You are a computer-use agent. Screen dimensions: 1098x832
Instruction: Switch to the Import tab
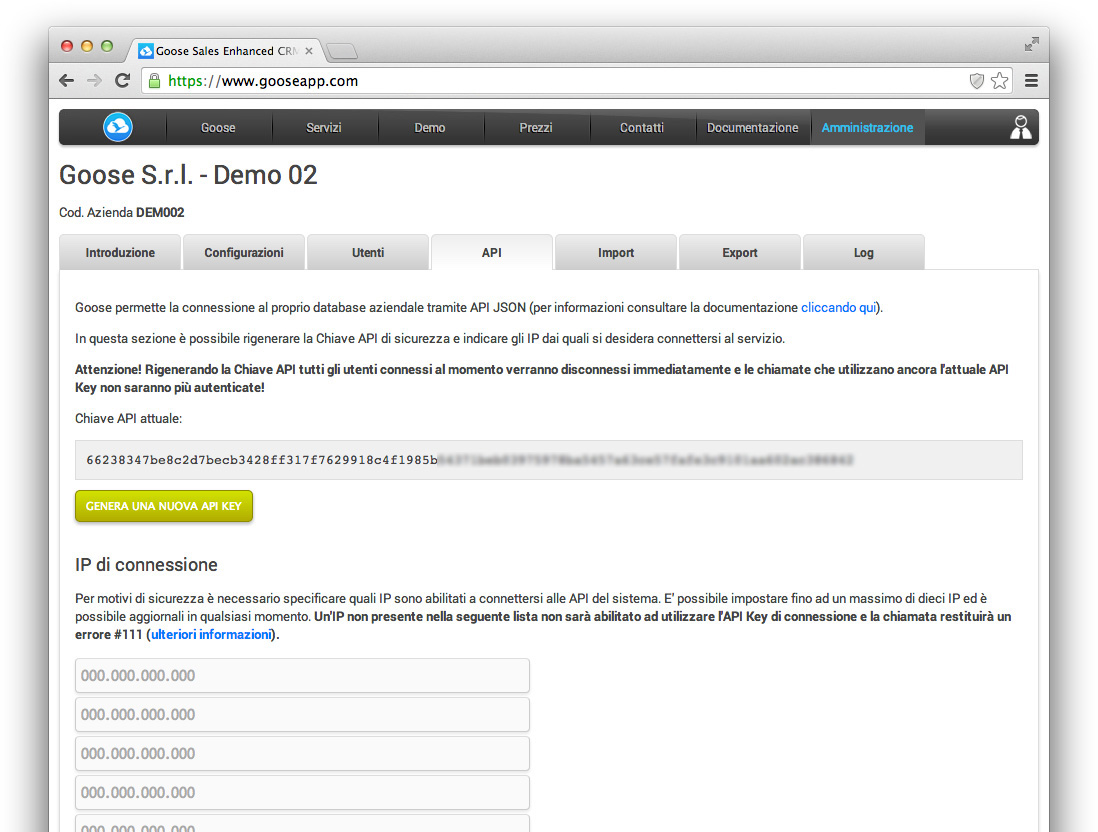pos(616,252)
